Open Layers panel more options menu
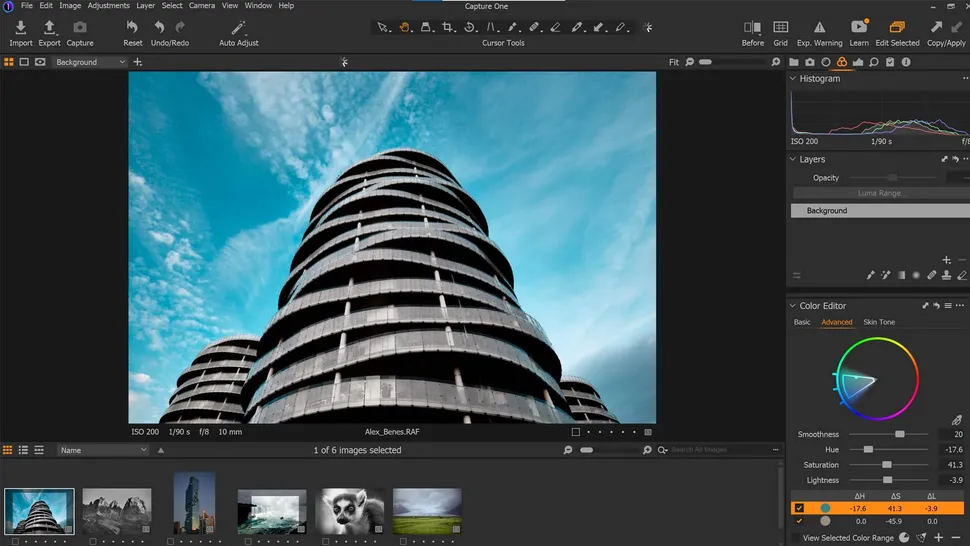 pyautogui.click(x=966, y=159)
